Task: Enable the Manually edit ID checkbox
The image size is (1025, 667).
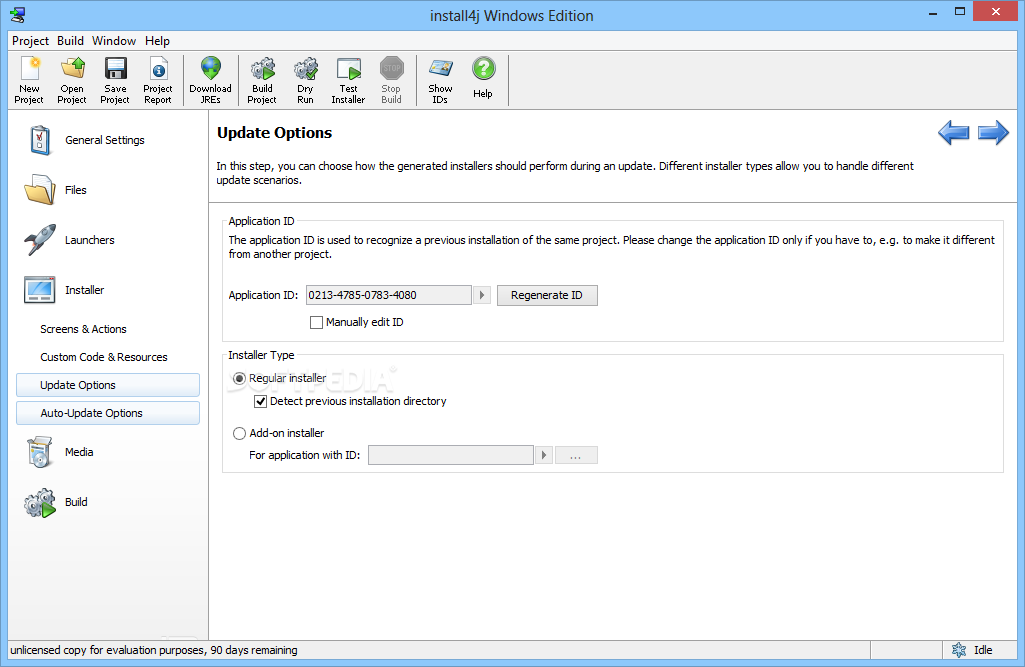Action: pos(316,322)
